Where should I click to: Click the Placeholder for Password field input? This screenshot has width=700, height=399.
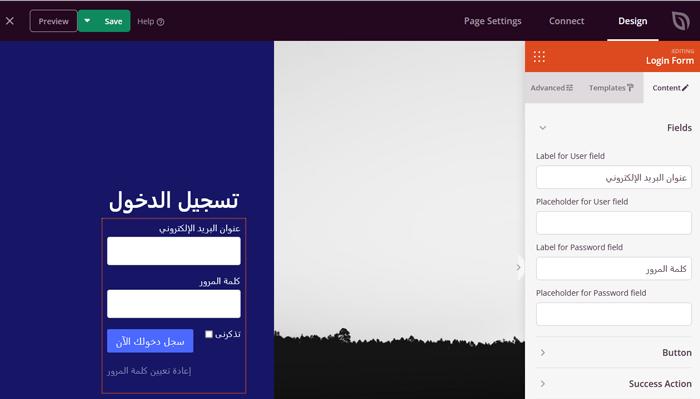[614, 314]
